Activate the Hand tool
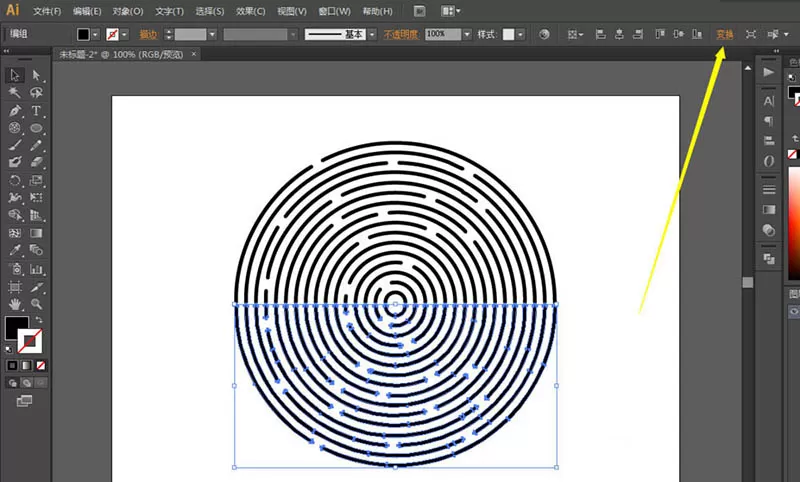Image resolution: width=800 pixels, height=482 pixels. click(x=15, y=305)
